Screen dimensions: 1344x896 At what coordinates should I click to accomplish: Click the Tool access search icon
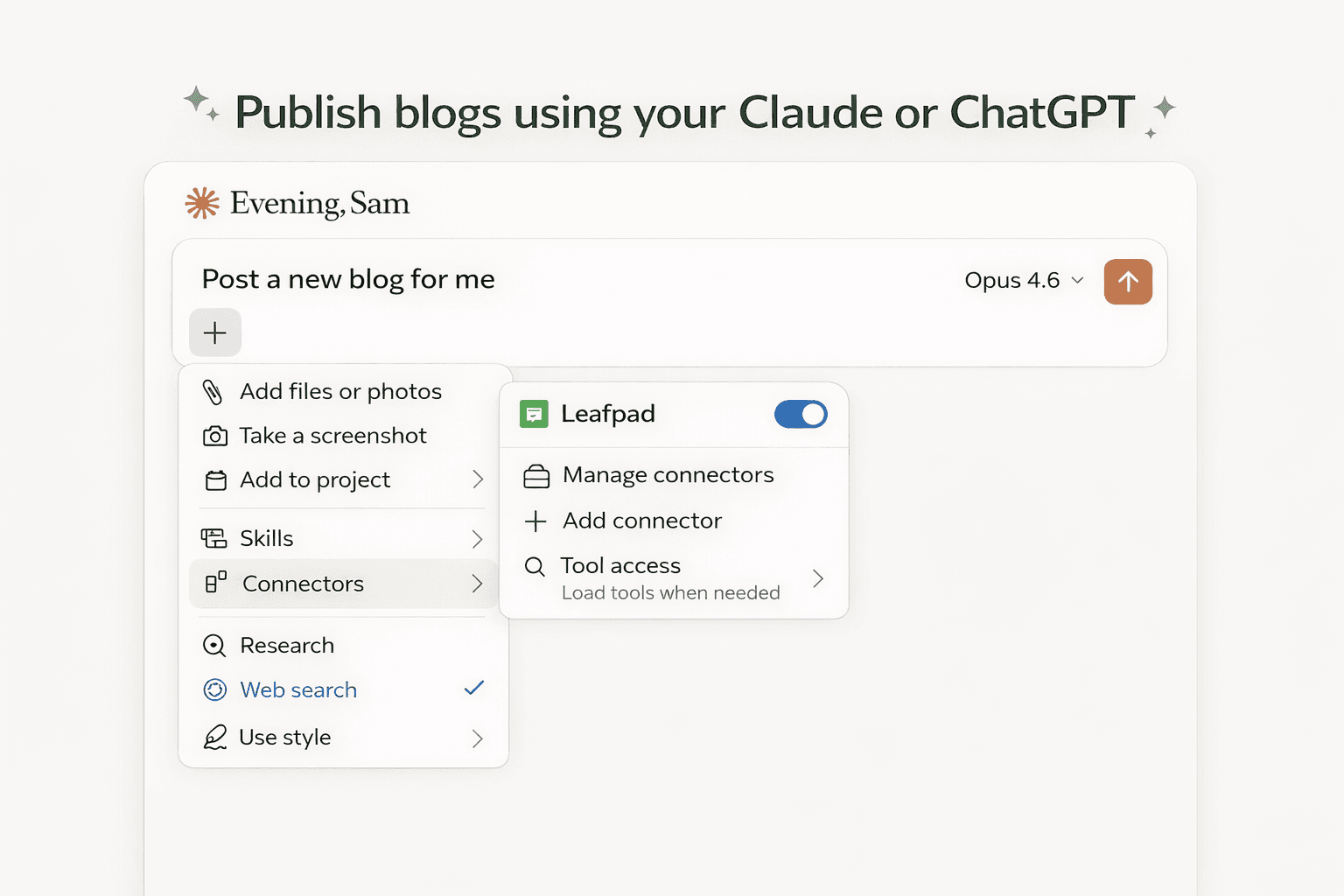[535, 566]
